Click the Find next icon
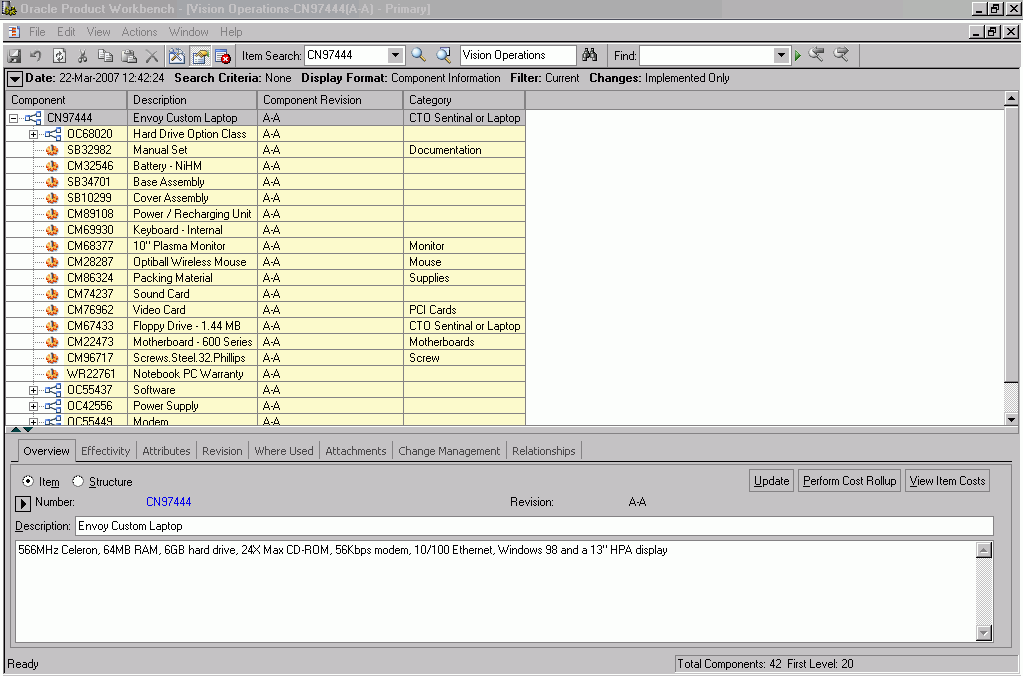This screenshot has height=676, width=1023. coord(842,55)
